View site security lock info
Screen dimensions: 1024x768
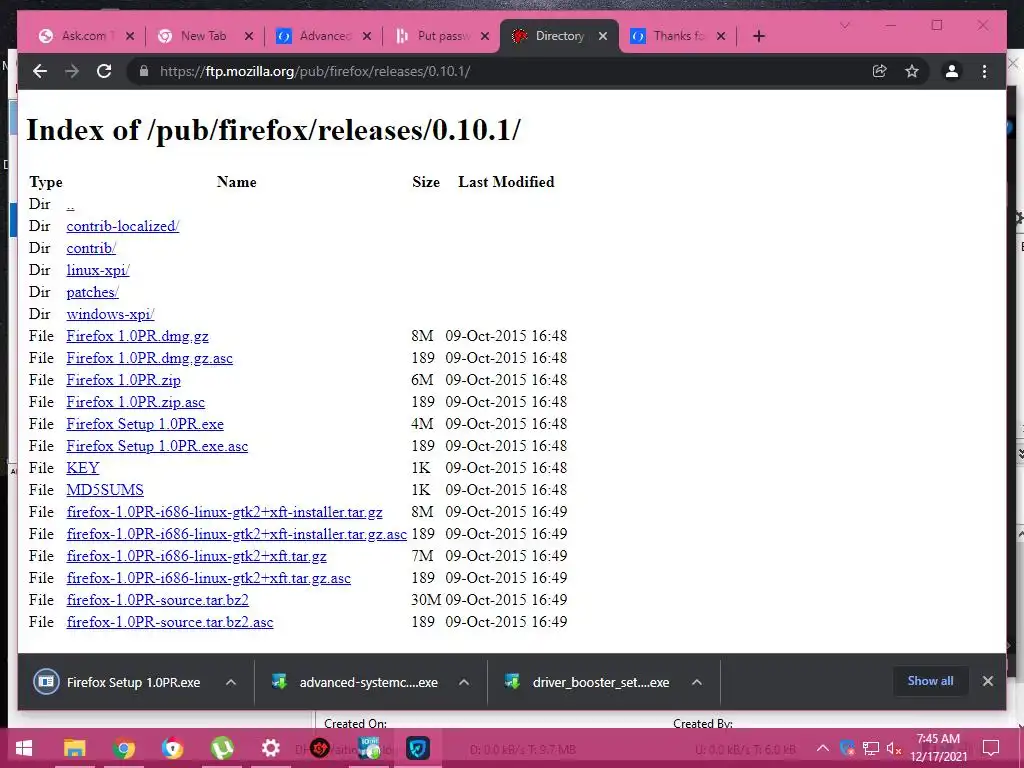144,71
